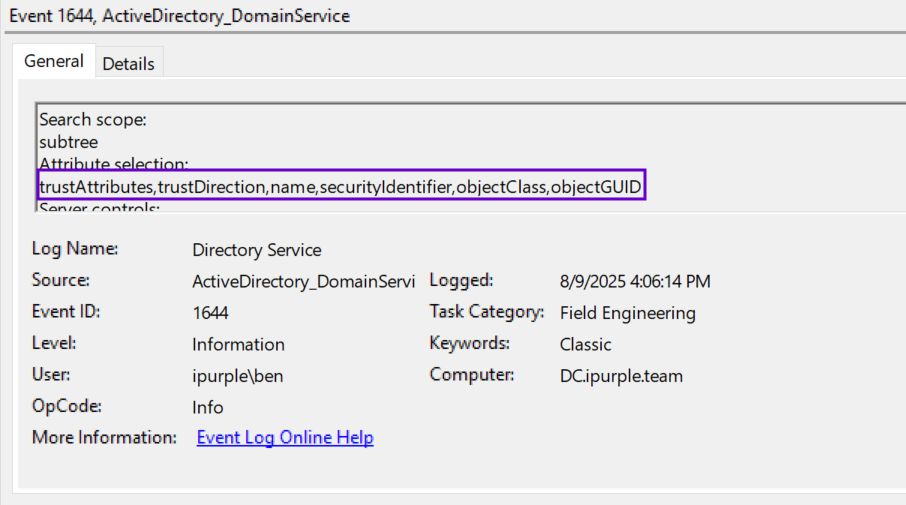Select the Log Name value 'Directory Service'

[257, 250]
